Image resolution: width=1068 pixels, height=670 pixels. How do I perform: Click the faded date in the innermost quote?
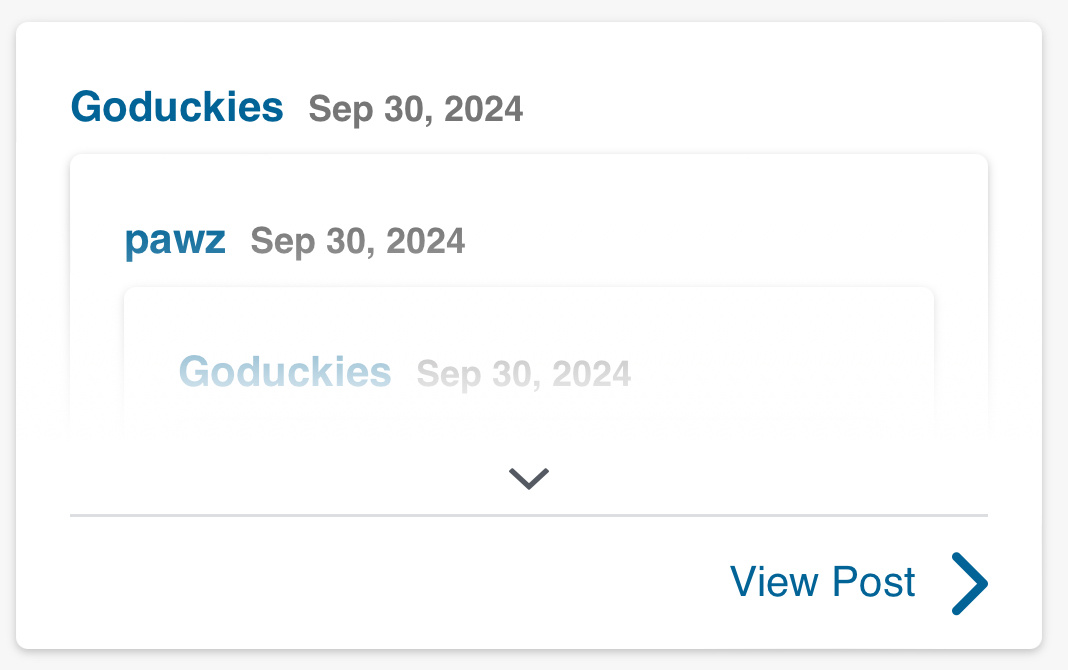point(523,374)
